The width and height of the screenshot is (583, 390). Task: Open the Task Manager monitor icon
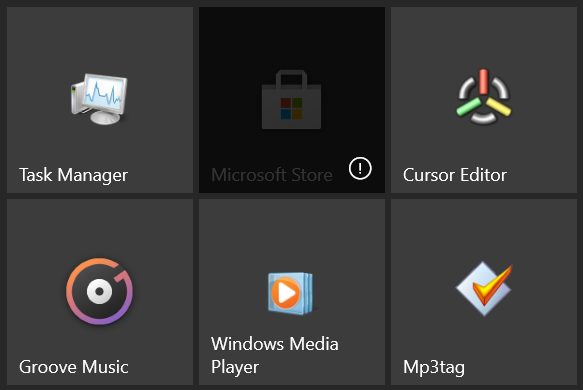(99, 99)
